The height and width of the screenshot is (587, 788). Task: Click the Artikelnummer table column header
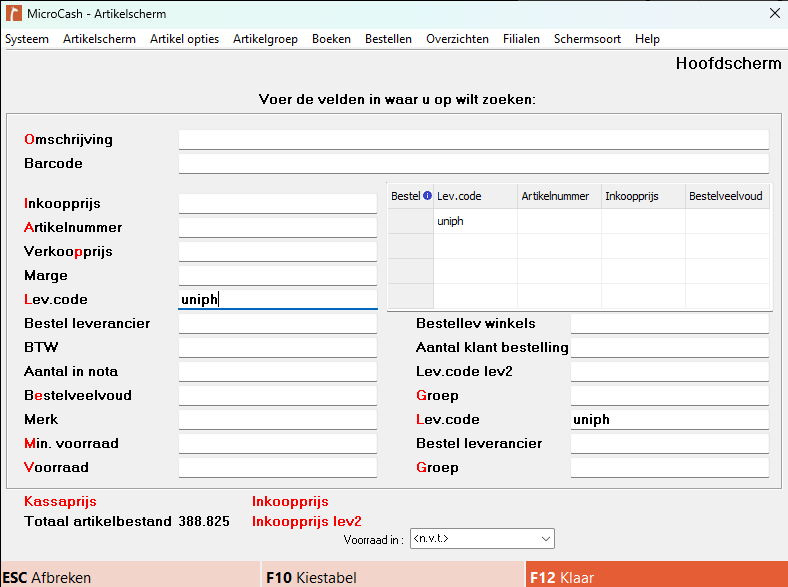coord(559,196)
